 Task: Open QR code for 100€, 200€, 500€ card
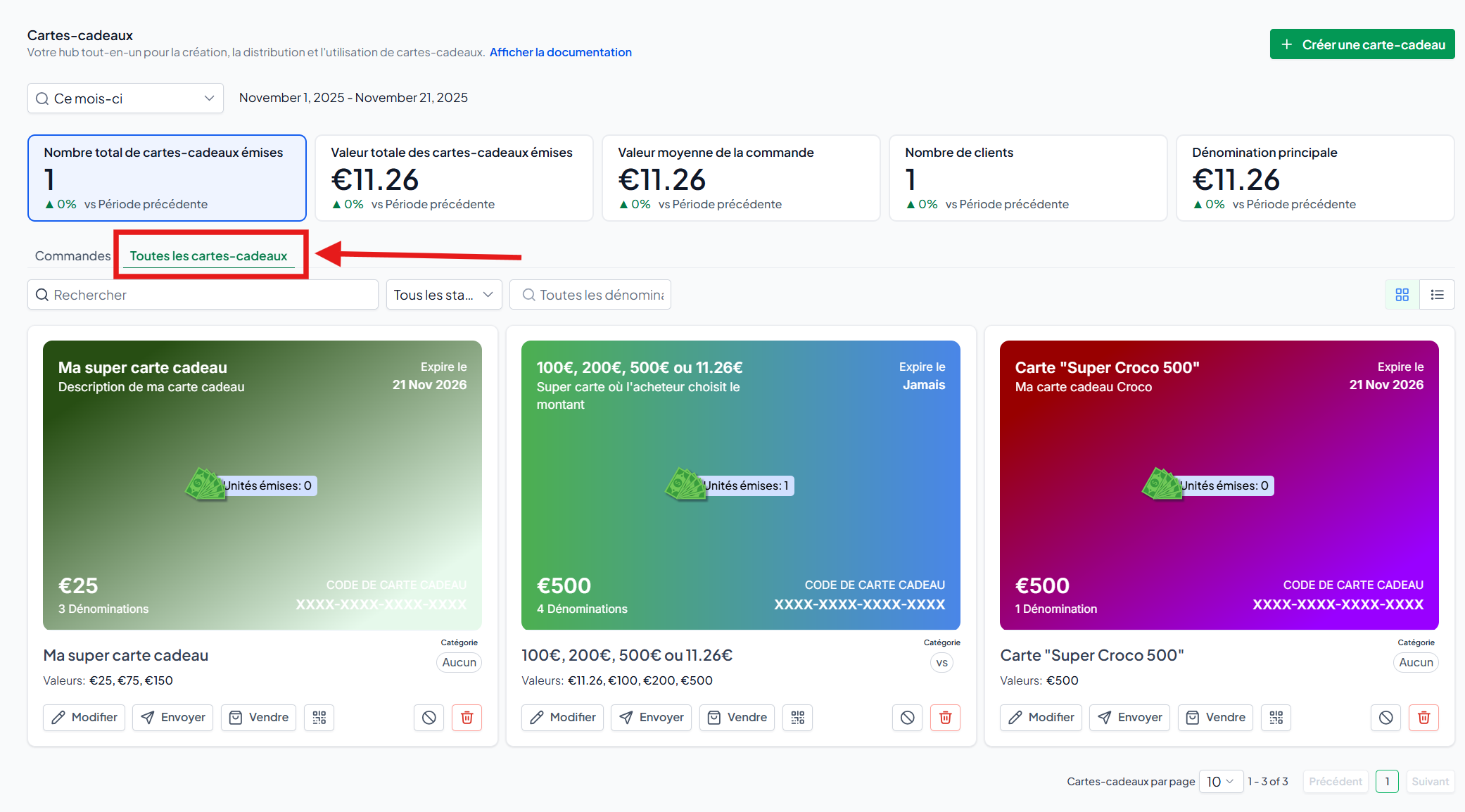point(797,717)
